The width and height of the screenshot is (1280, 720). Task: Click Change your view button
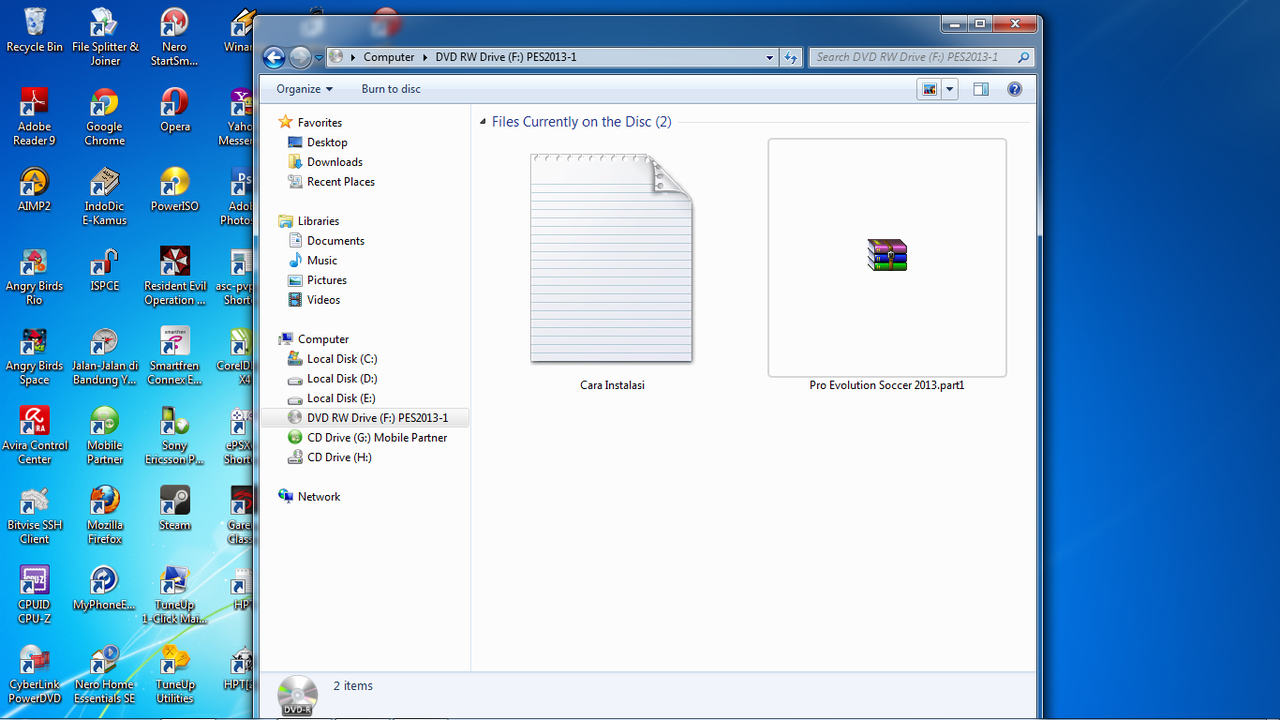(930, 89)
